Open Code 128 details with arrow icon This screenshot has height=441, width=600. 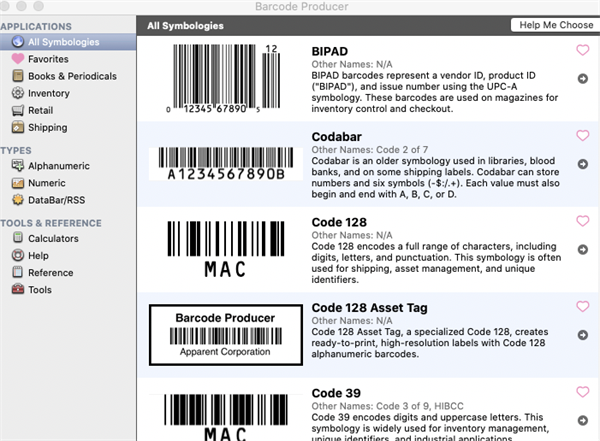point(583,249)
